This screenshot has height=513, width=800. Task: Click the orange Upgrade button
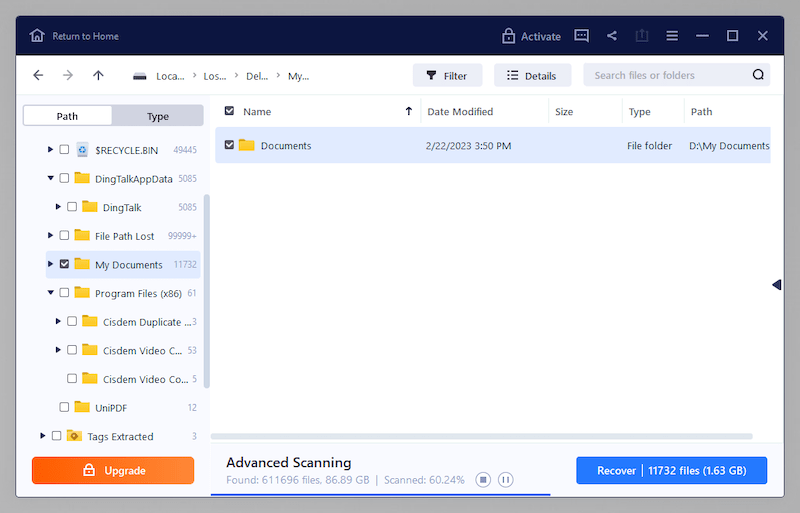tap(113, 470)
